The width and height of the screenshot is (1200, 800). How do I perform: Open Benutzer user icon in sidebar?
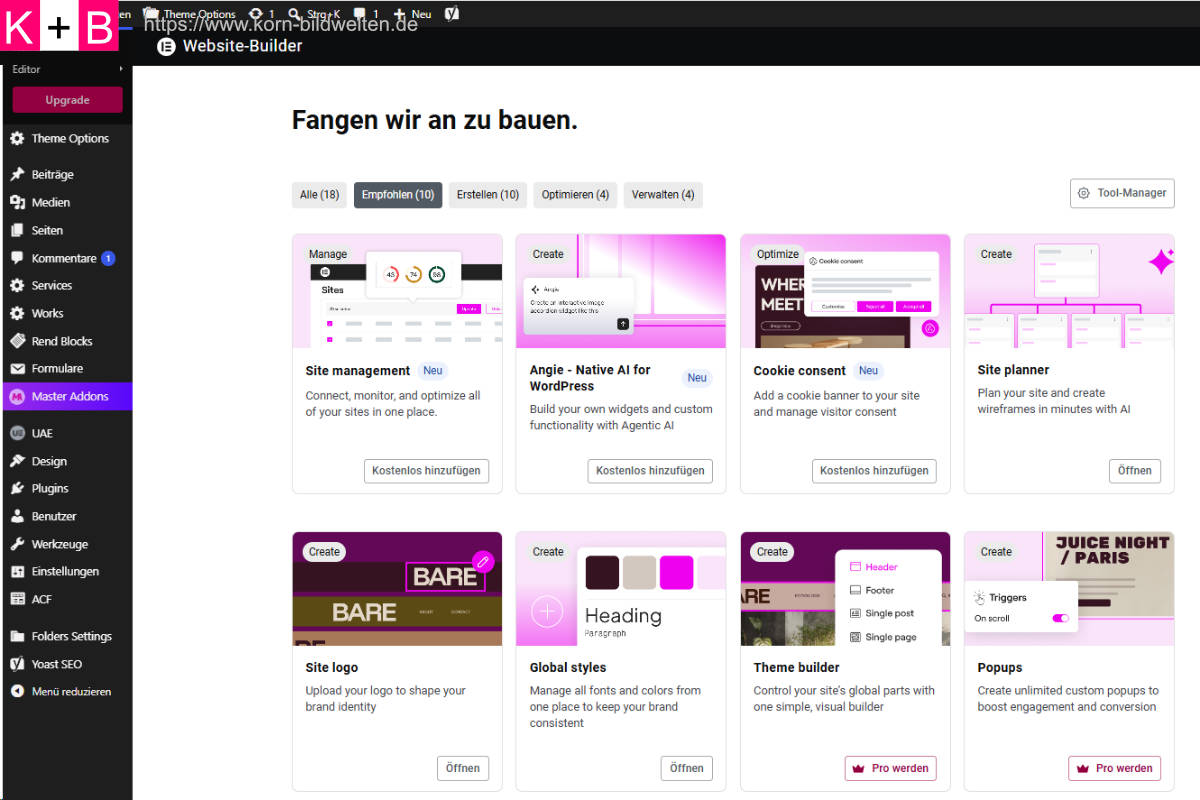pyautogui.click(x=17, y=516)
